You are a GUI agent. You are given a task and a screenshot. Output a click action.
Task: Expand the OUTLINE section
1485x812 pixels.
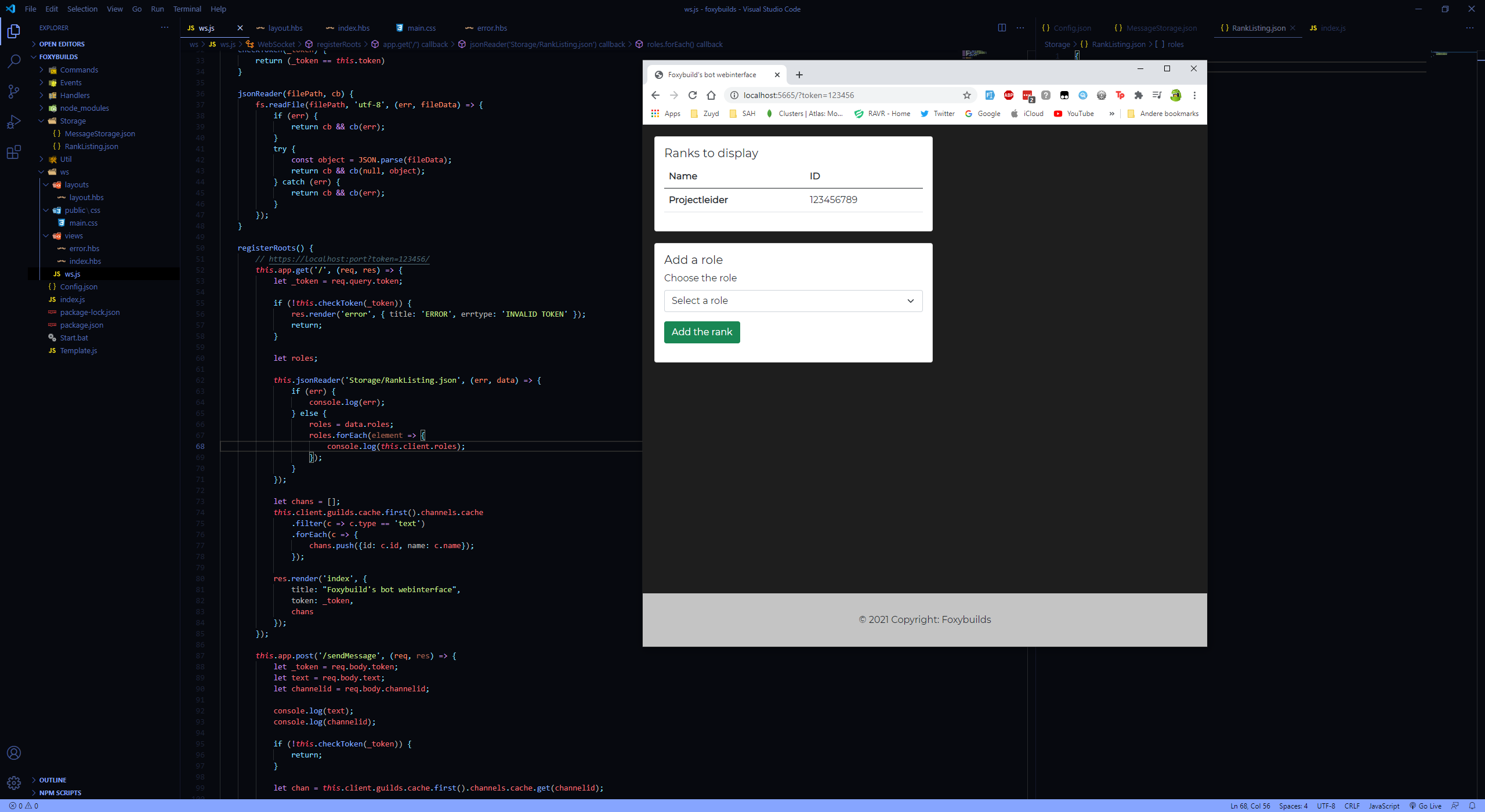(x=53, y=780)
